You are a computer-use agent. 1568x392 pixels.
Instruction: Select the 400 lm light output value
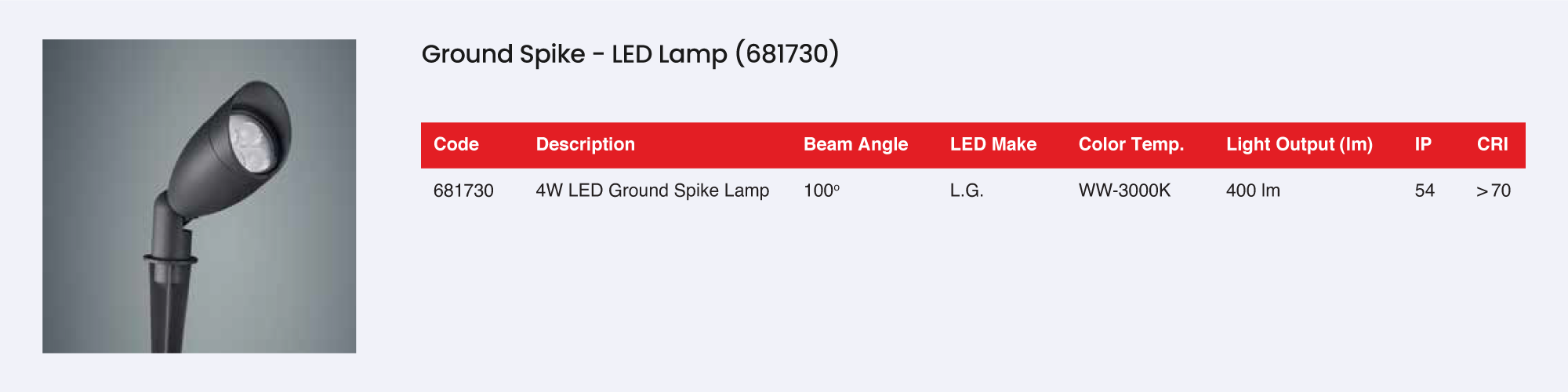tap(1253, 191)
